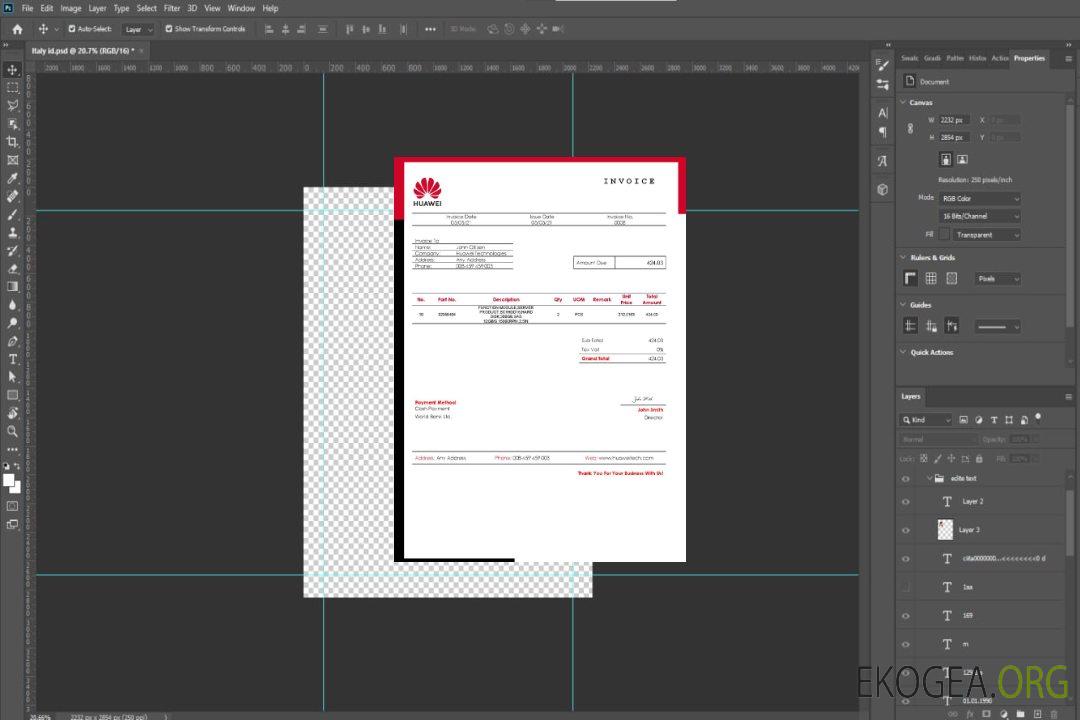Click the Home icon in options bar
This screenshot has width=1080, height=720.
[17, 29]
